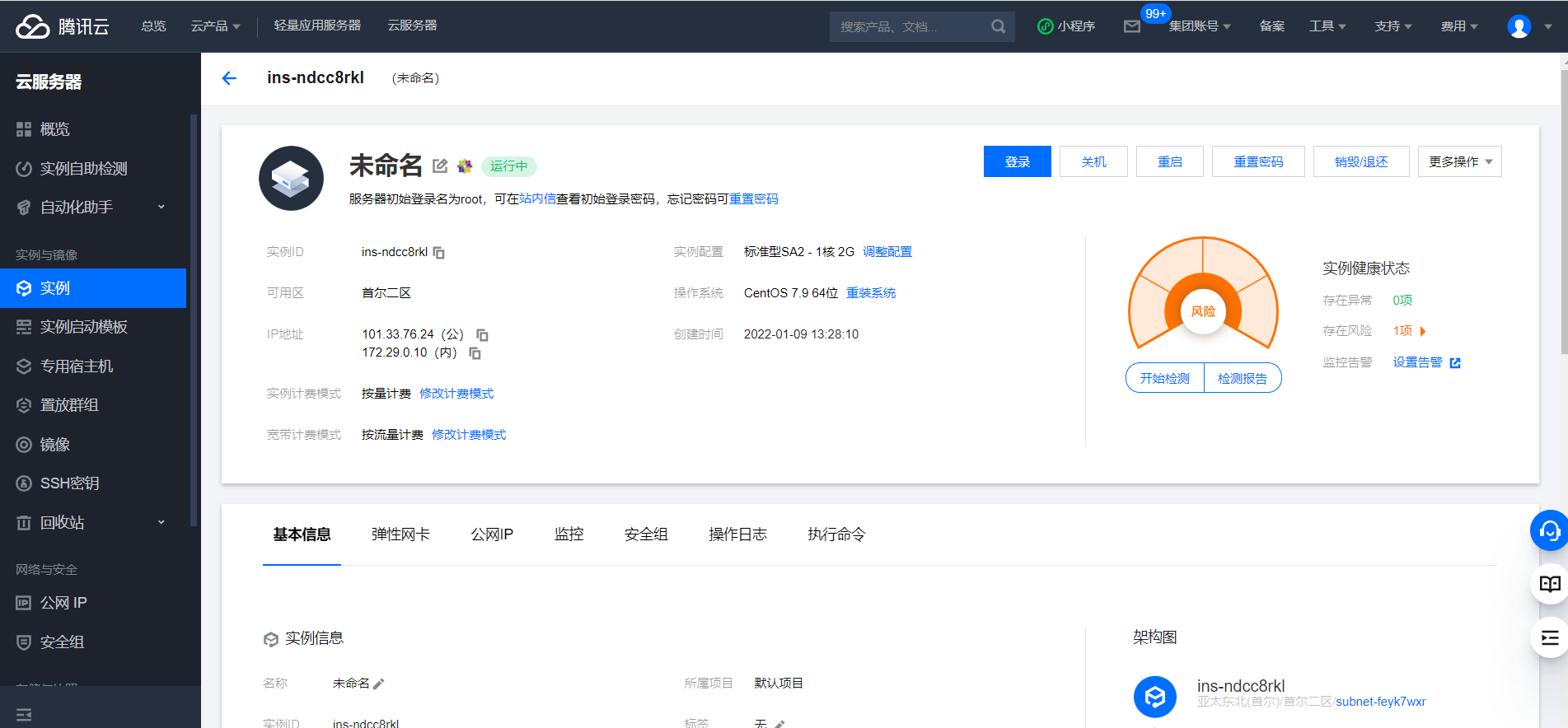This screenshot has height=728, width=1568.
Task: Switch to the 监控 tab
Action: tap(569, 534)
